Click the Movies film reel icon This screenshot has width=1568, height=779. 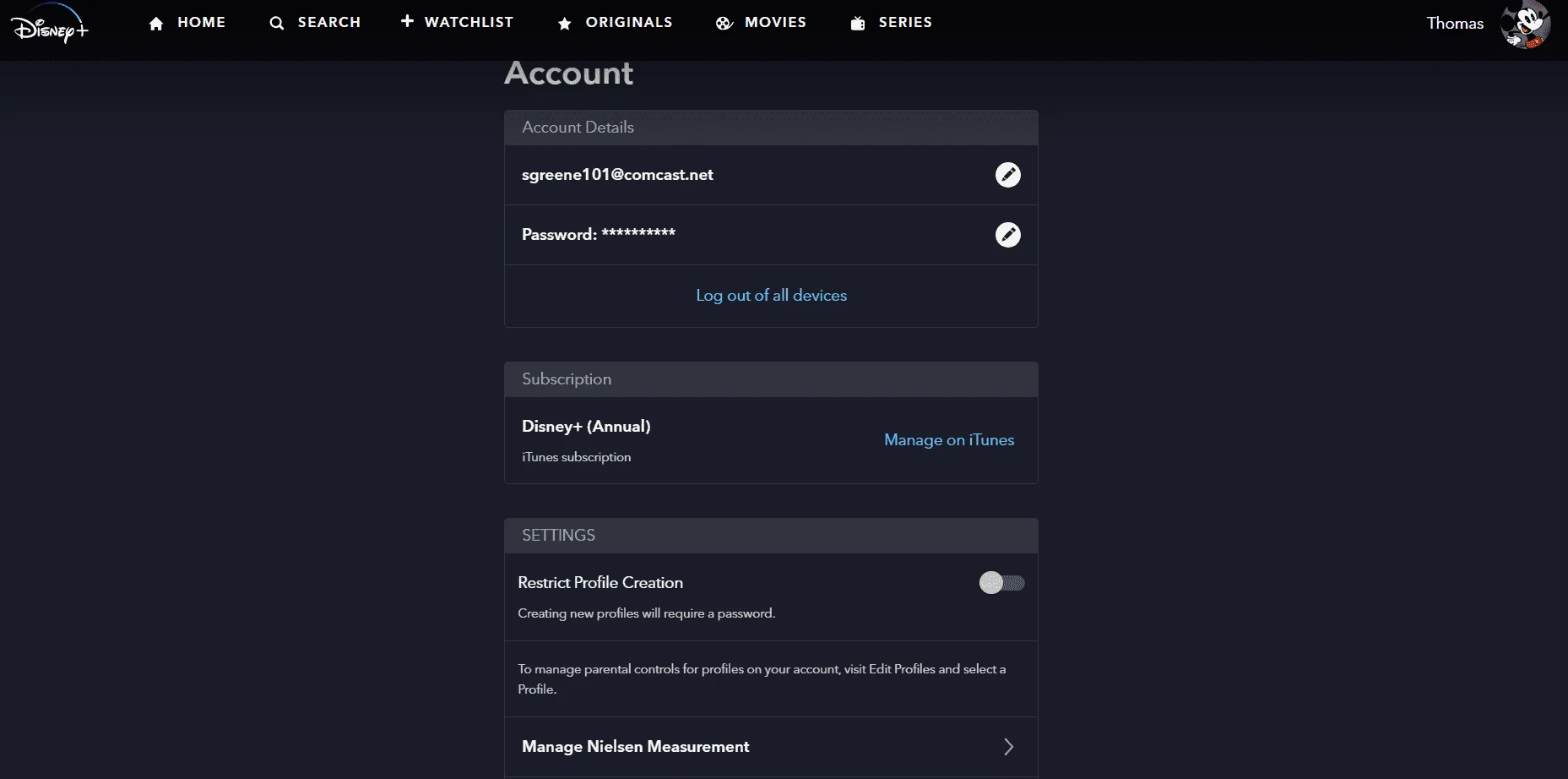pyautogui.click(x=724, y=24)
